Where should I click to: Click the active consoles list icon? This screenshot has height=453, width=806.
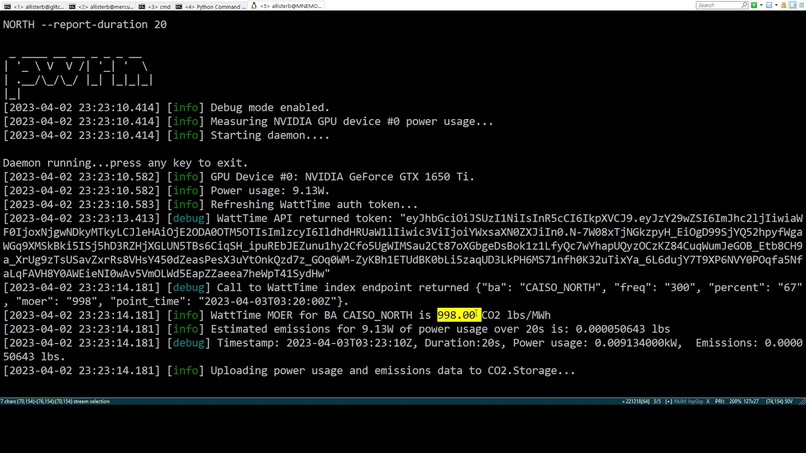click(769, 5)
